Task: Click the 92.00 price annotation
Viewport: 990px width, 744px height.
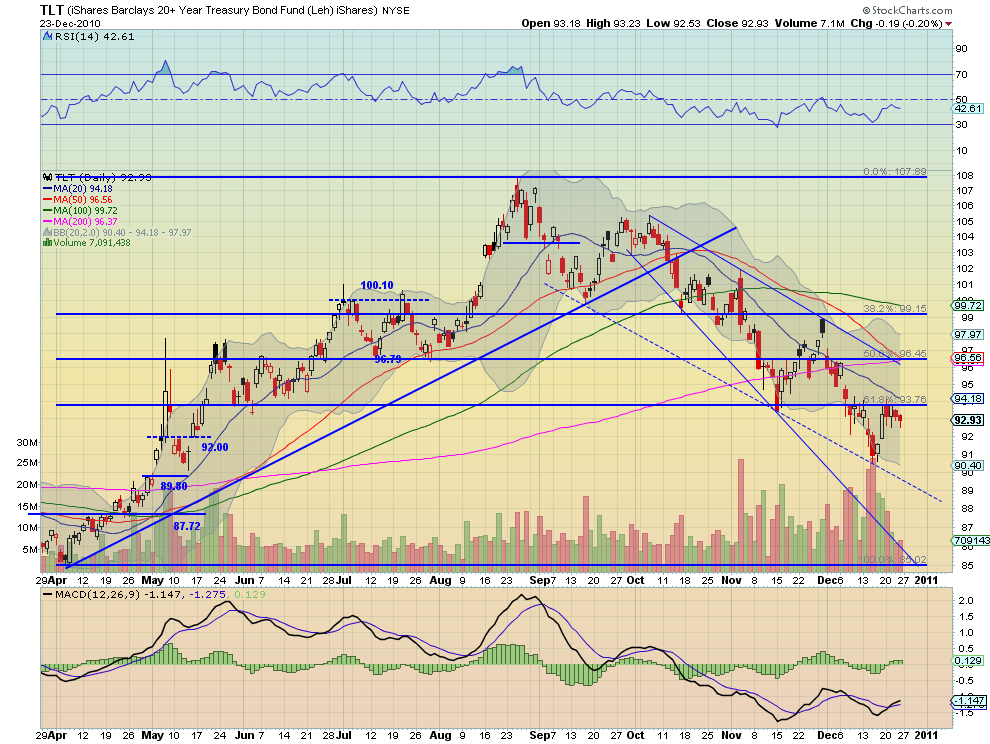Action: click(x=215, y=447)
